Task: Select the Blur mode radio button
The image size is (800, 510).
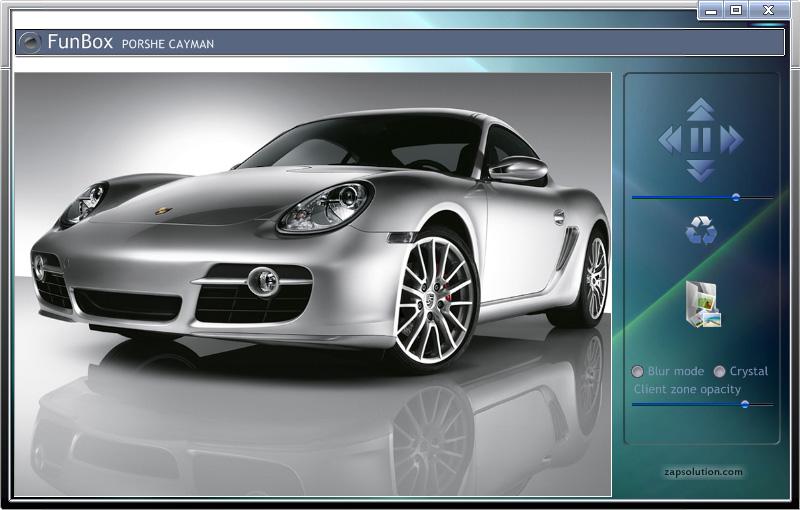Action: pos(637,371)
